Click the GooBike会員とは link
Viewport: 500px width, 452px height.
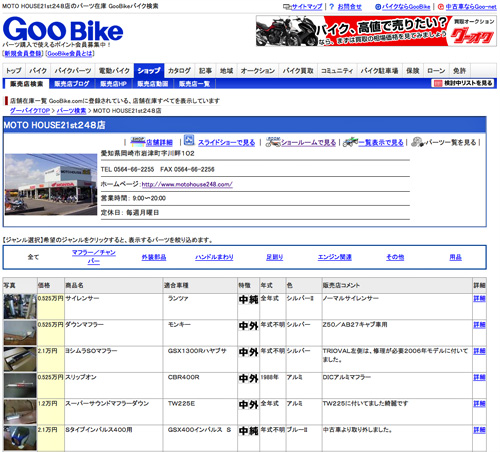tap(70, 53)
